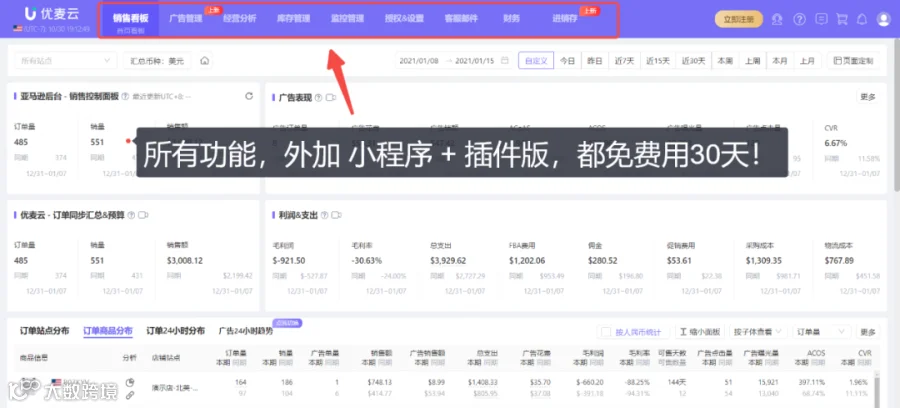Select the 自定义 date range button

pyautogui.click(x=536, y=60)
